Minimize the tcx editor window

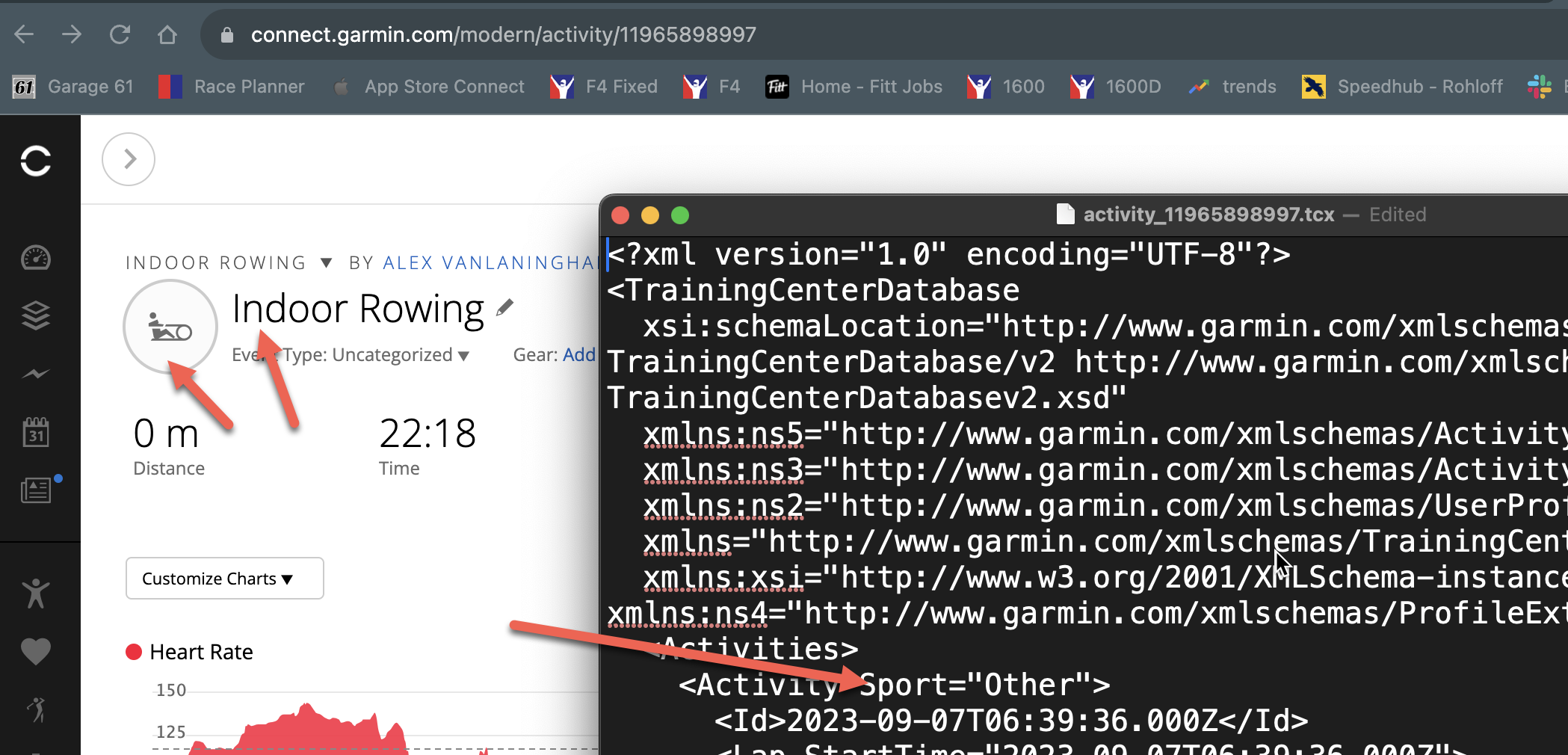(x=650, y=215)
